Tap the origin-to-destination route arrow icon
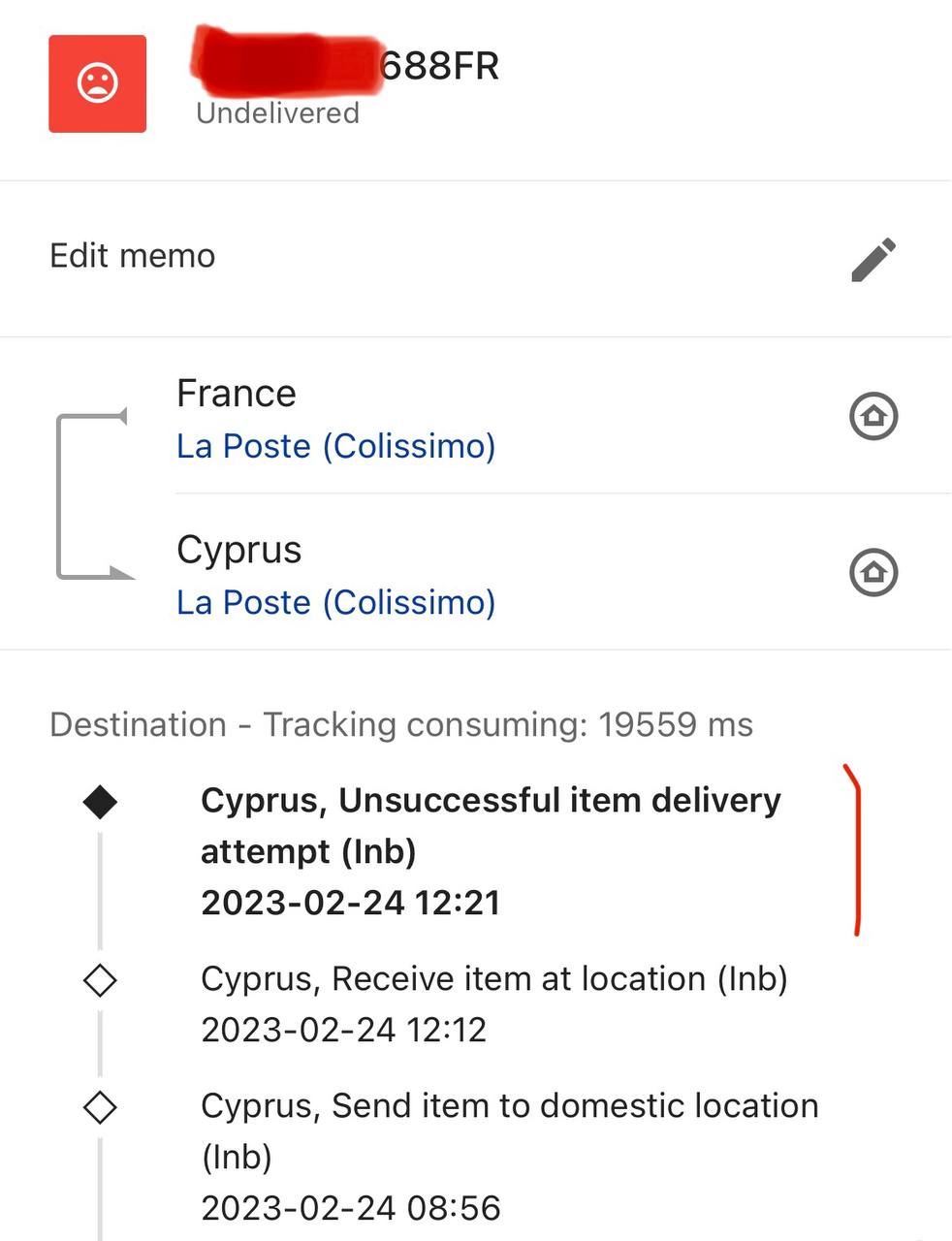 92,496
